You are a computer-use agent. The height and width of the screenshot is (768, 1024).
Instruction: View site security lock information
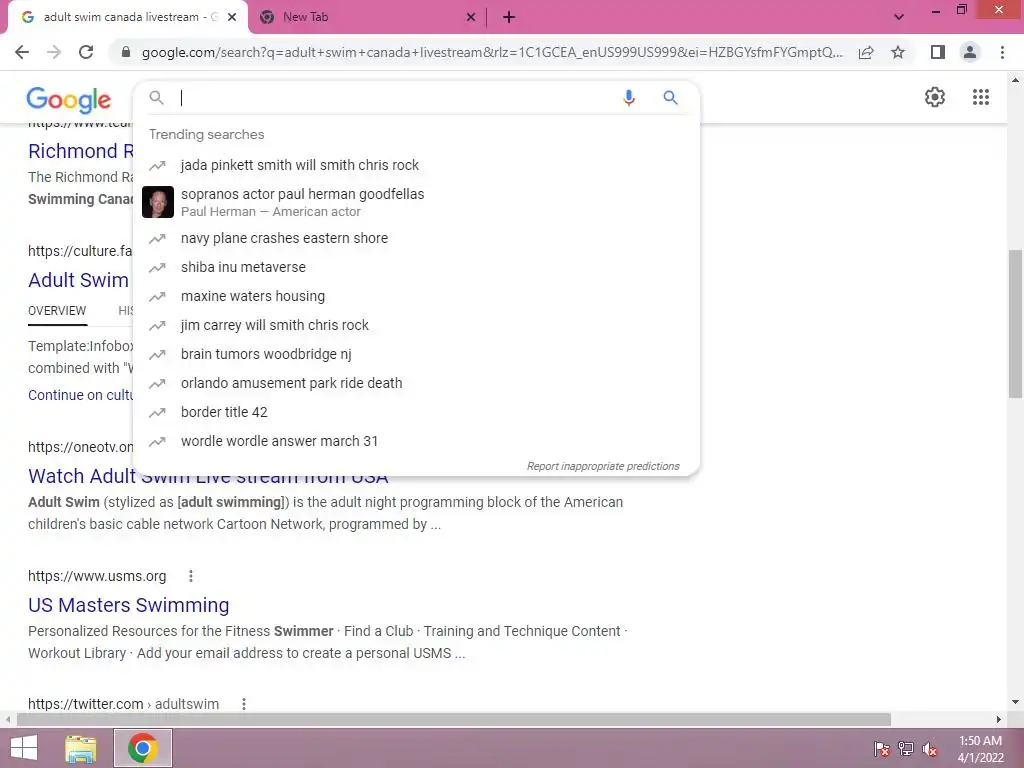(x=126, y=52)
